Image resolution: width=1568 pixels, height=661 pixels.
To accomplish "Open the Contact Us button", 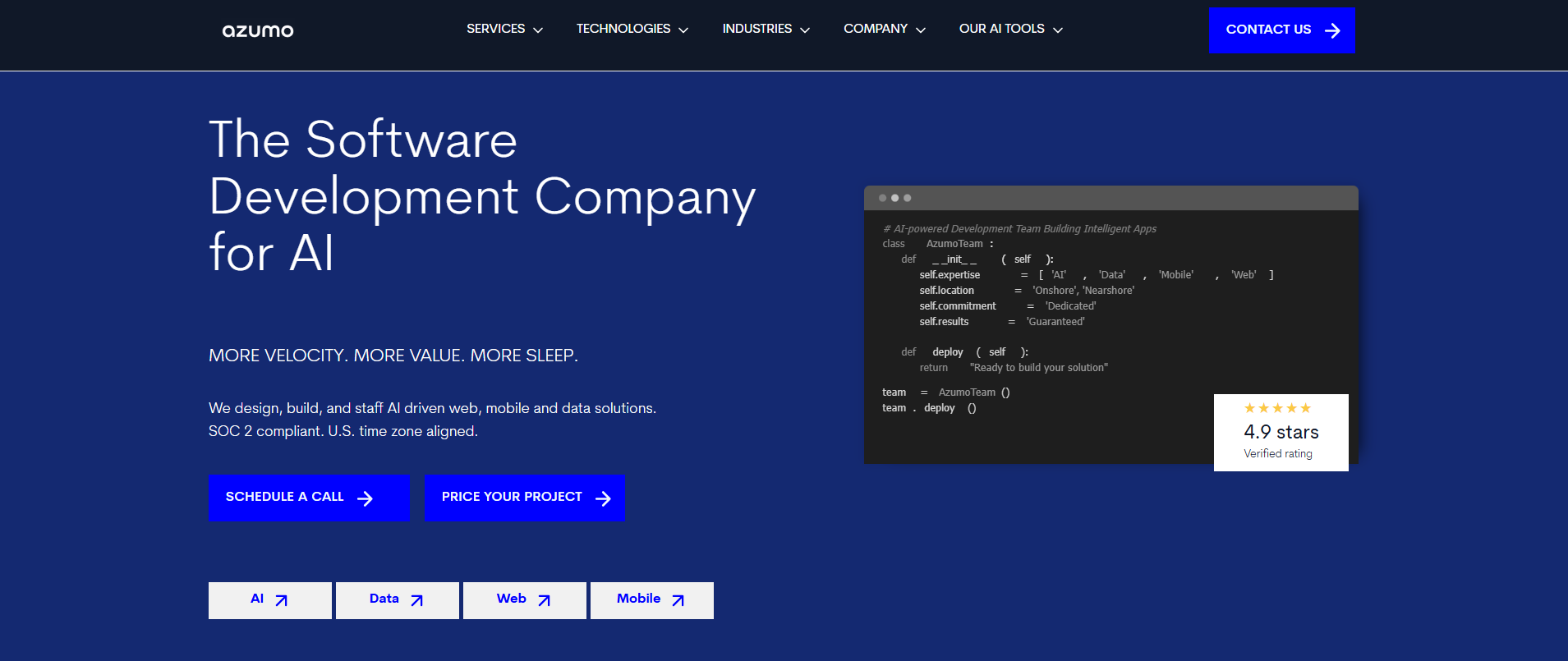I will click(1268, 30).
